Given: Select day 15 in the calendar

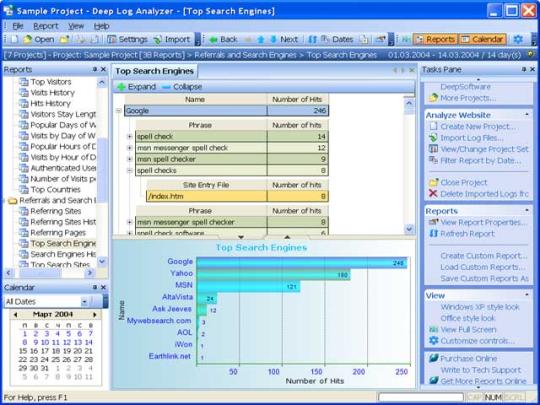Looking at the screenshot, I should point(23,351).
